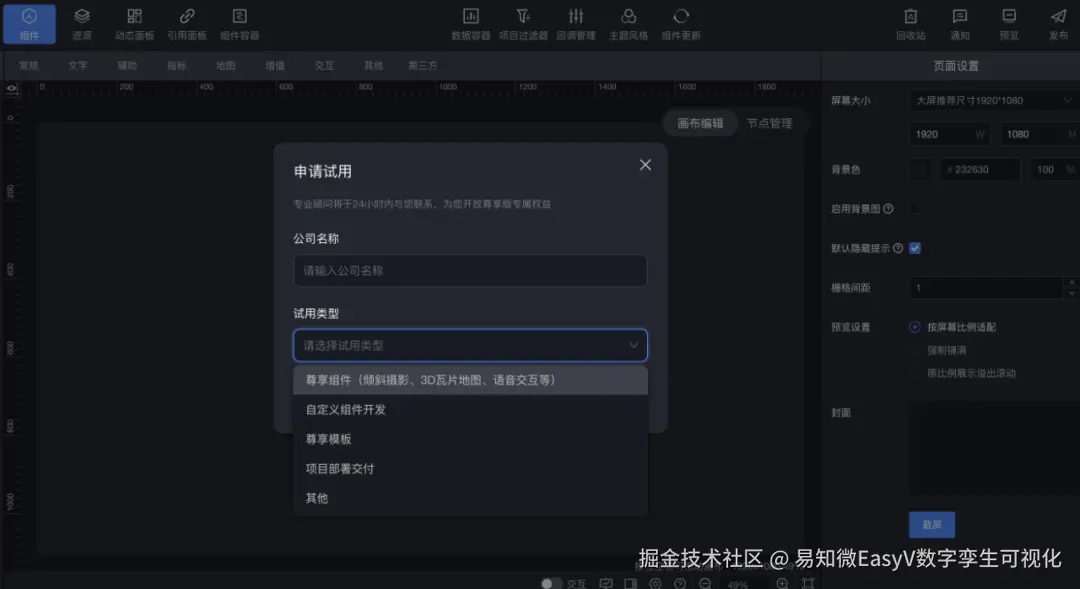Select the 节点管理 node management button
The height and width of the screenshot is (589, 1080).
[769, 123]
